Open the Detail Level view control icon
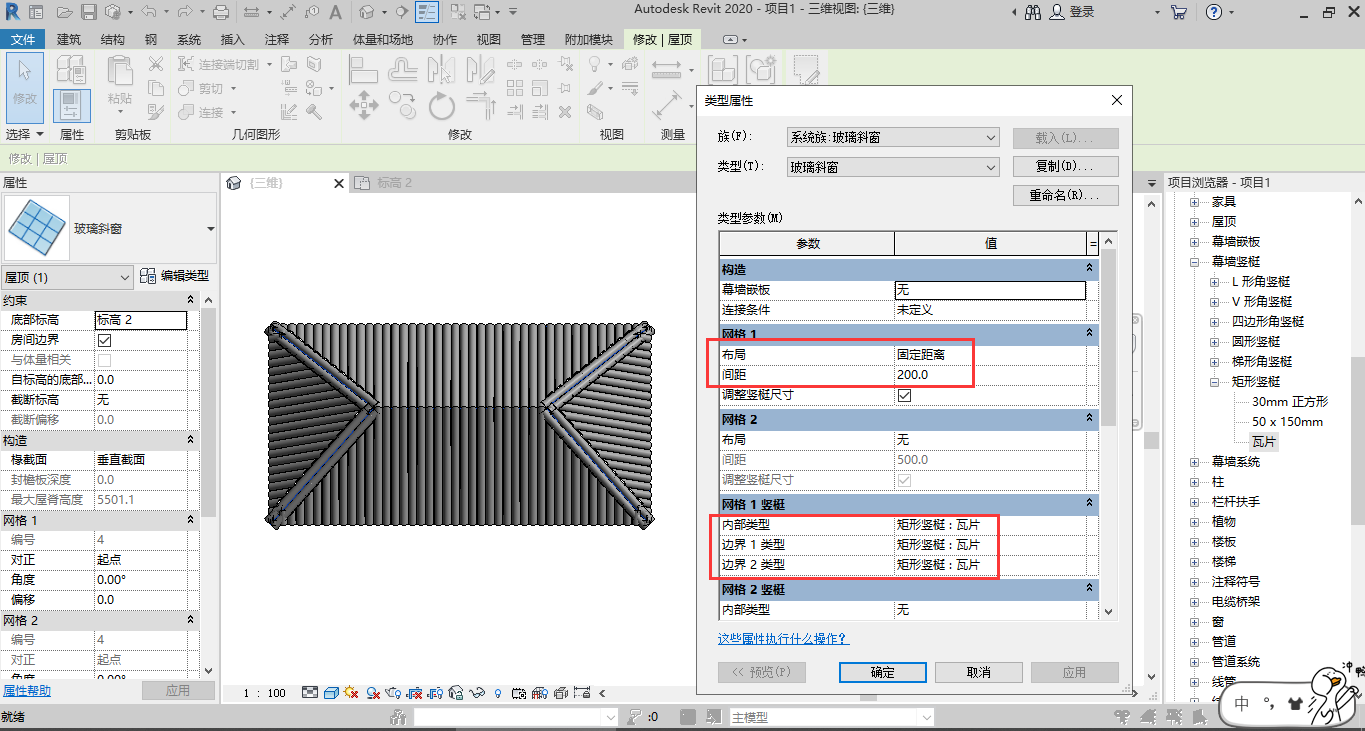Viewport: 1365px width, 731px height. coord(310,692)
